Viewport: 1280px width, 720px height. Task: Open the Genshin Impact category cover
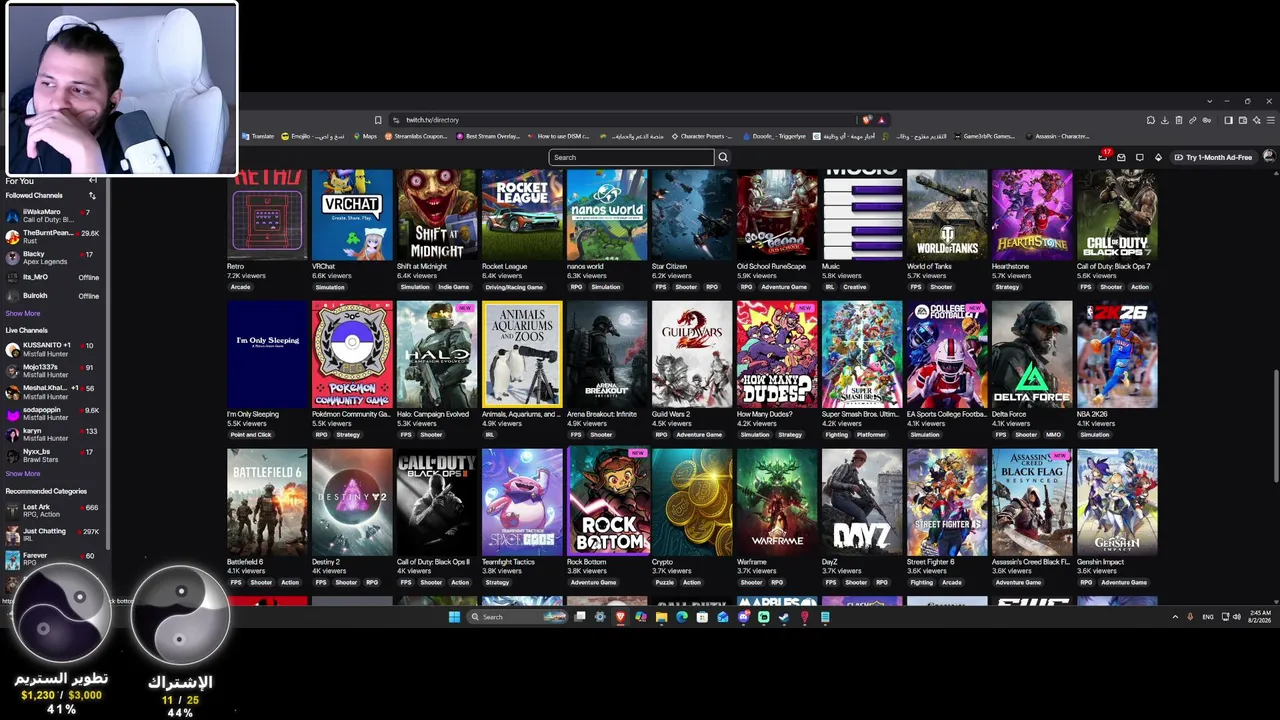(1117, 502)
